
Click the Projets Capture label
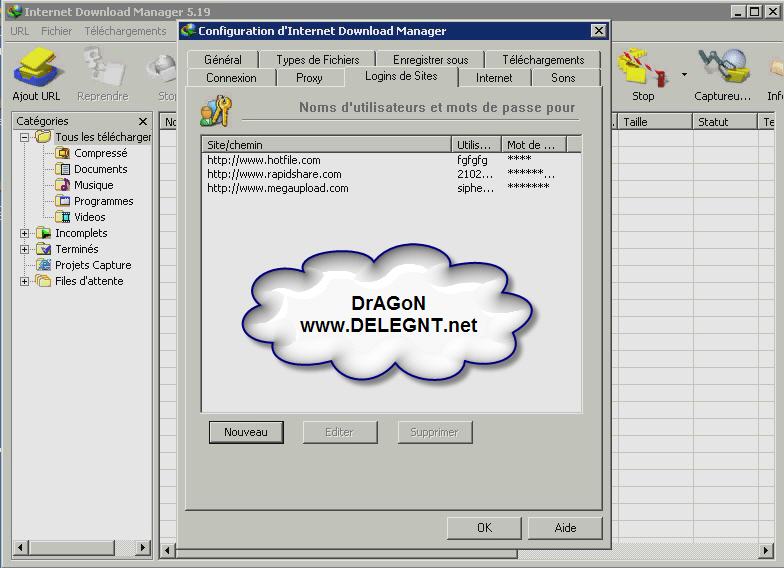click(93, 265)
